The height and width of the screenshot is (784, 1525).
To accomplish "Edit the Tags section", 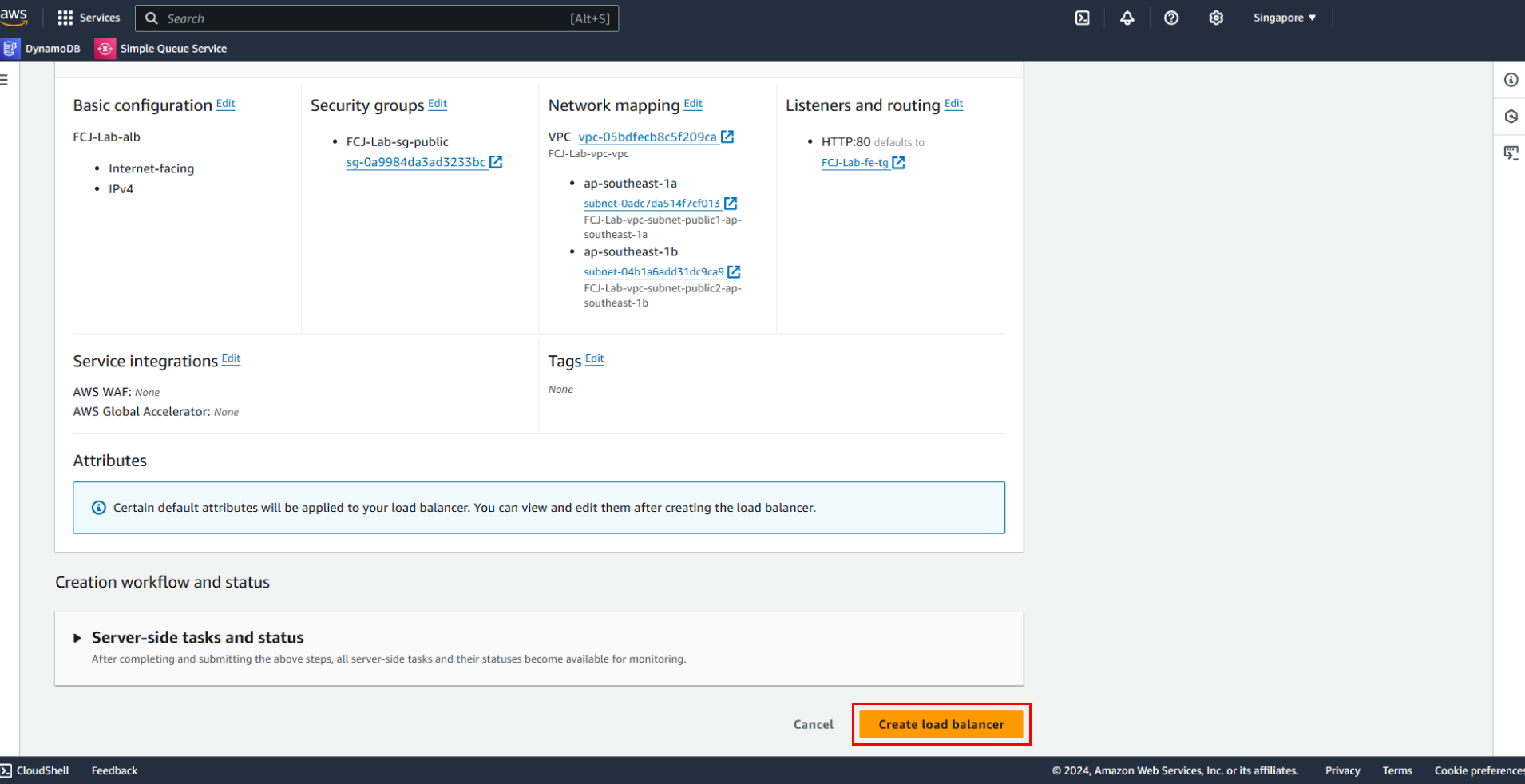I will click(x=594, y=359).
